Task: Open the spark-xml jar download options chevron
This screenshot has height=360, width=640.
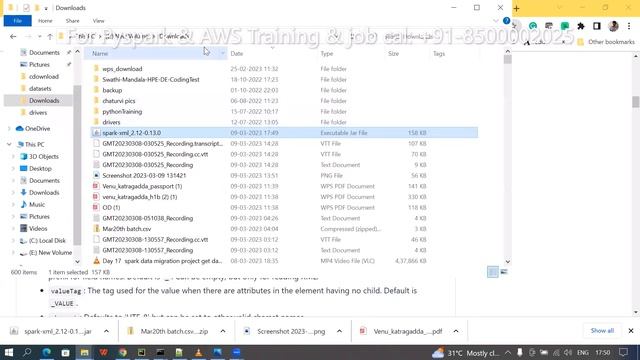Action: point(106,331)
